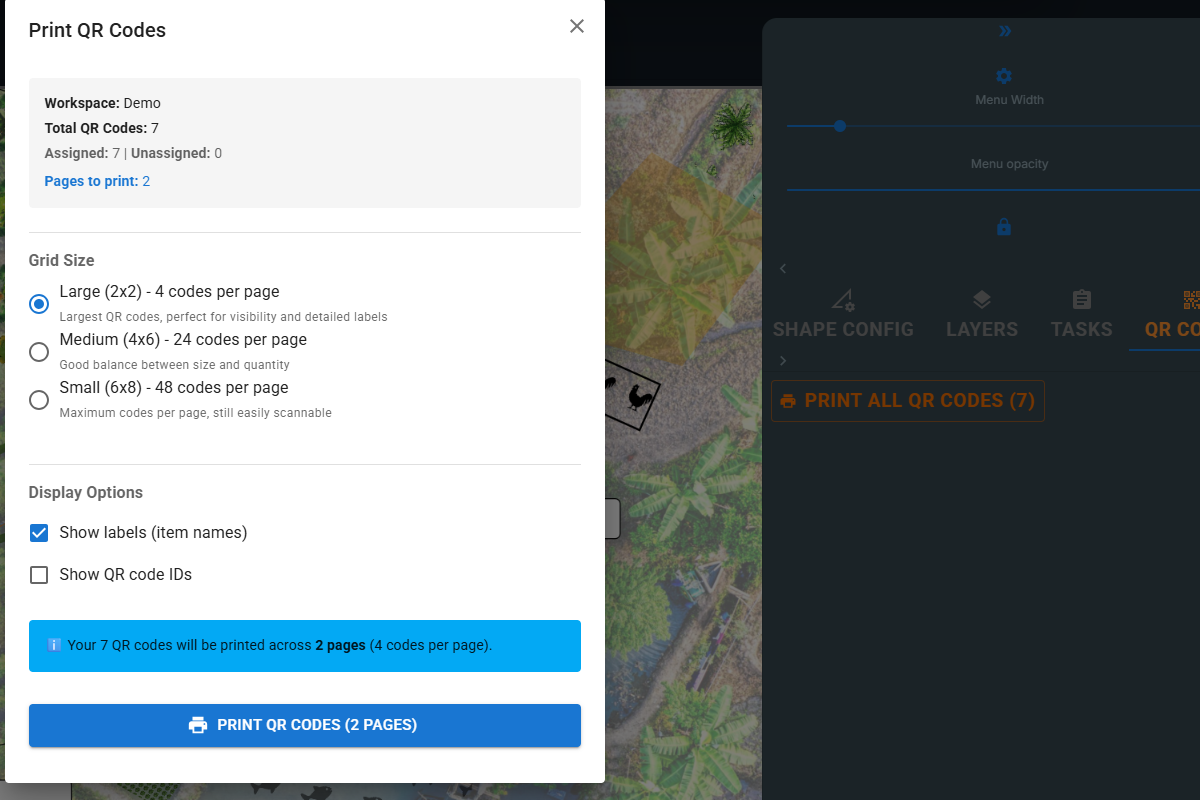Click the left chevron above SHAPE CONFIG
The image size is (1200, 800).
[782, 268]
